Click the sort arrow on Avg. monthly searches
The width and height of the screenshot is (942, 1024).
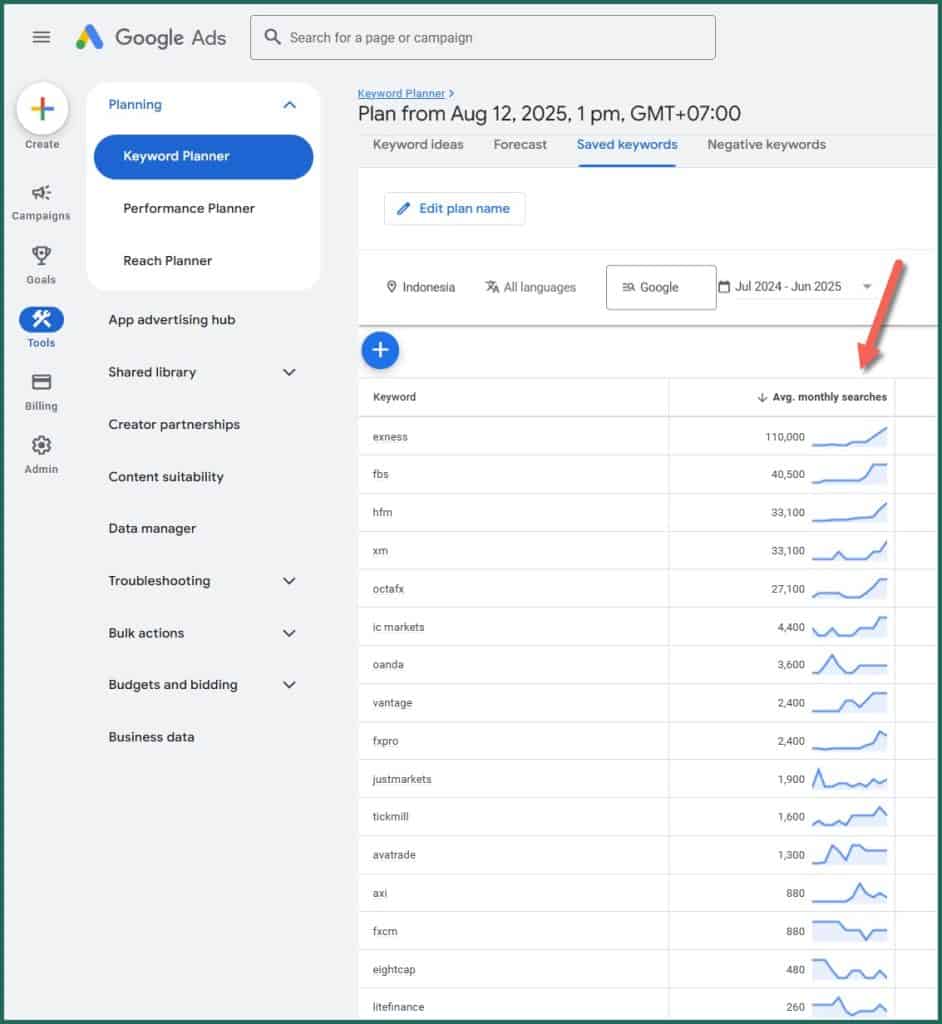(762, 397)
